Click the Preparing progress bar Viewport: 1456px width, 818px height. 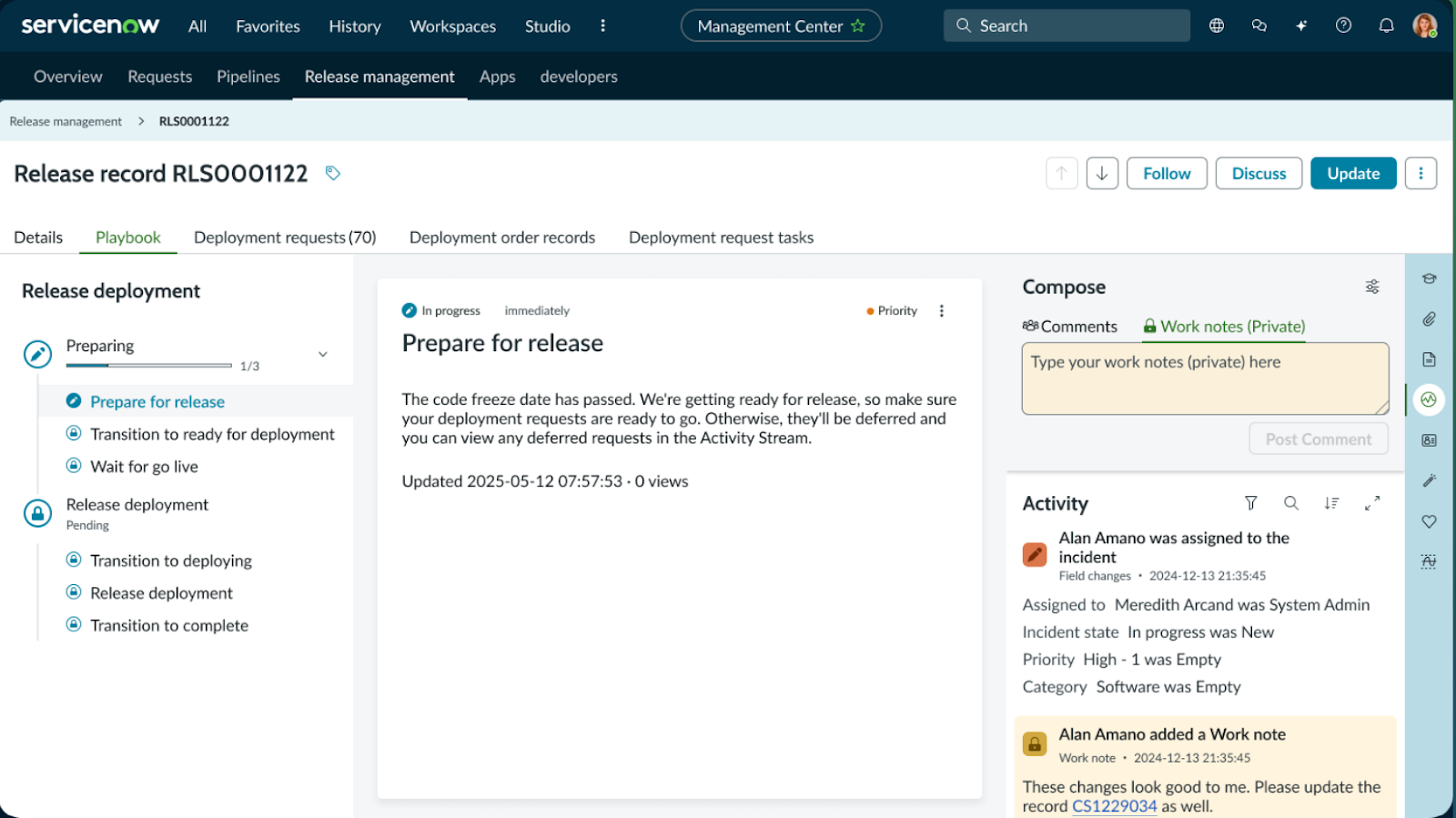[149, 366]
